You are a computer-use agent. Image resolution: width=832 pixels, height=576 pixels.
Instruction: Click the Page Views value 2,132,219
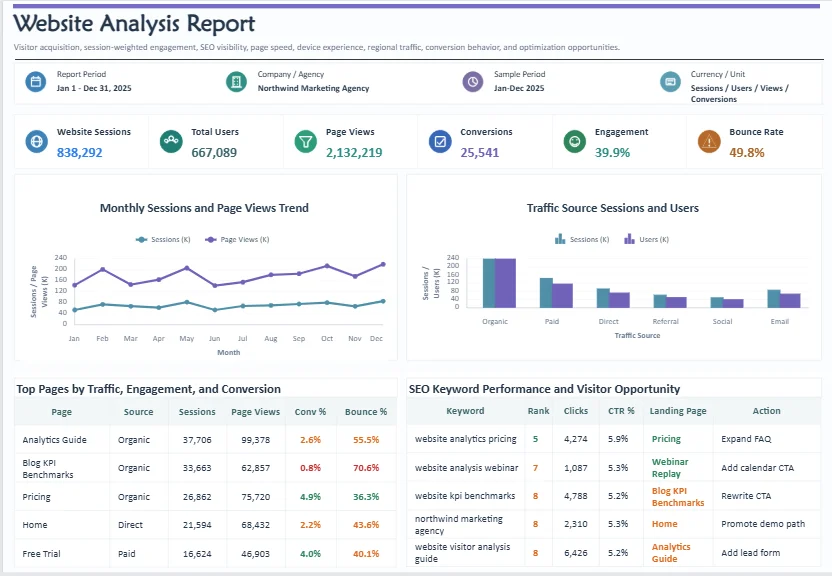354,153
